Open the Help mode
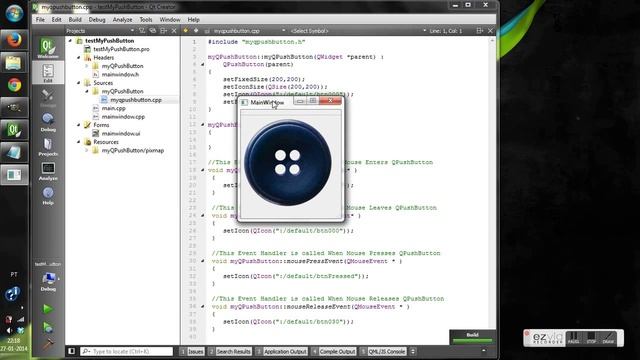The image size is (640, 360). pyautogui.click(x=48, y=196)
